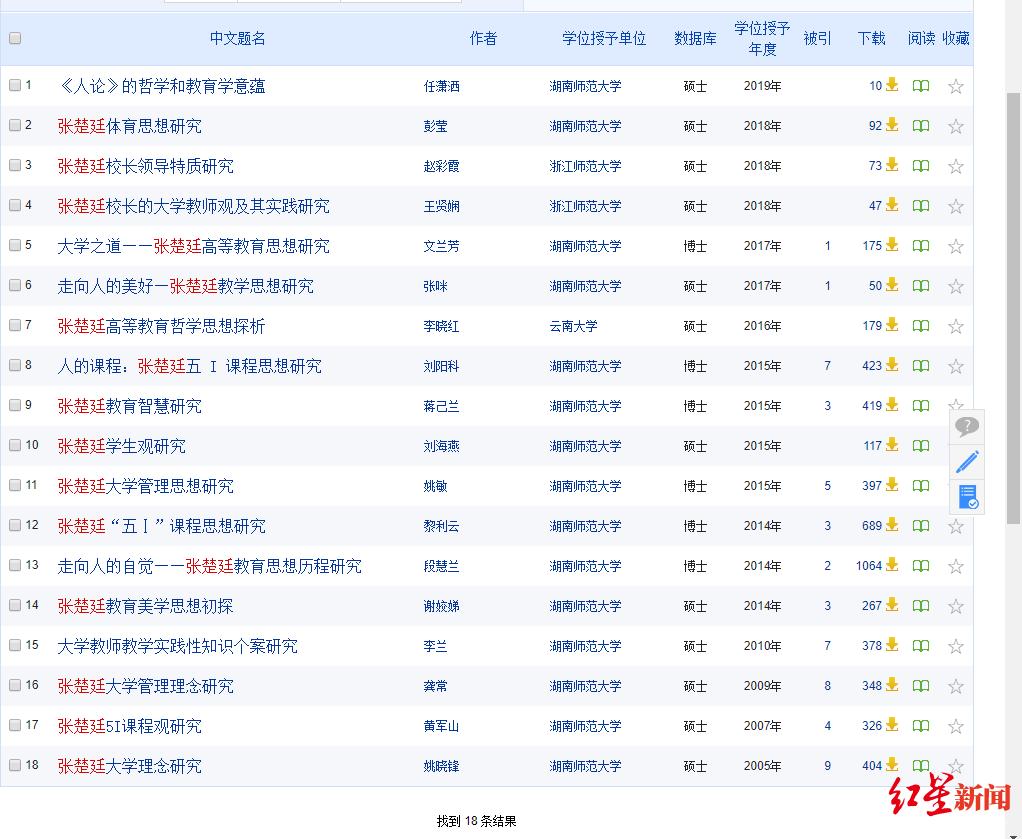
Task: Click the page vertical scrollbar thumb
Action: tap(1014, 306)
